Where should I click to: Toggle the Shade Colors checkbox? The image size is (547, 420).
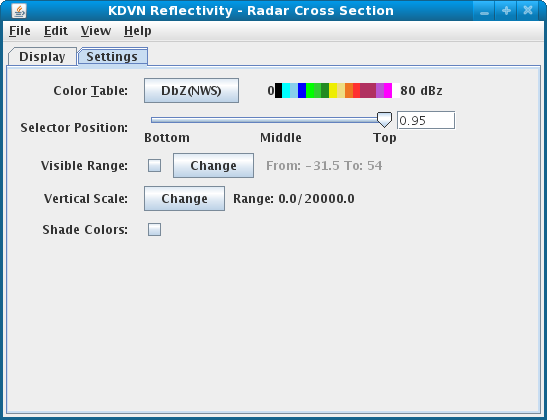tap(155, 230)
